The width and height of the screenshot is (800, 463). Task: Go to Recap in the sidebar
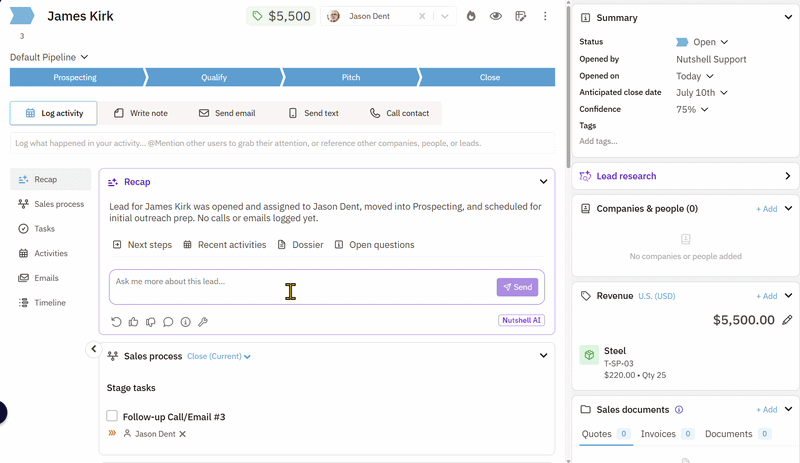tap(51, 180)
